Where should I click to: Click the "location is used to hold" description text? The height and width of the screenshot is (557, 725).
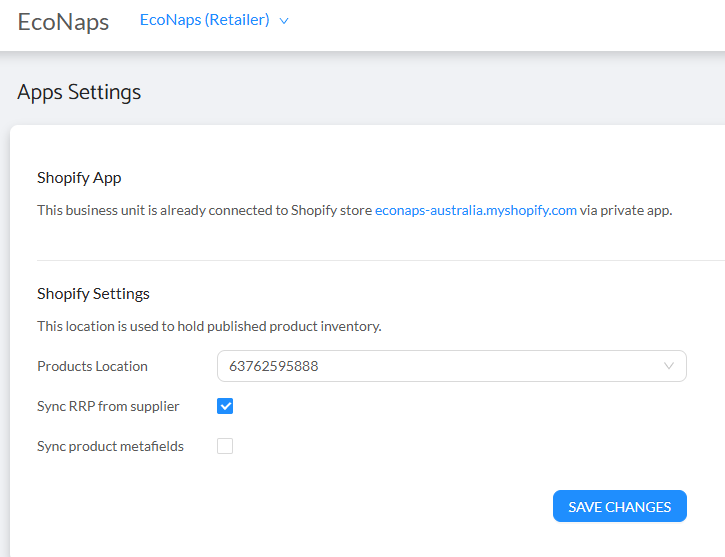point(209,326)
